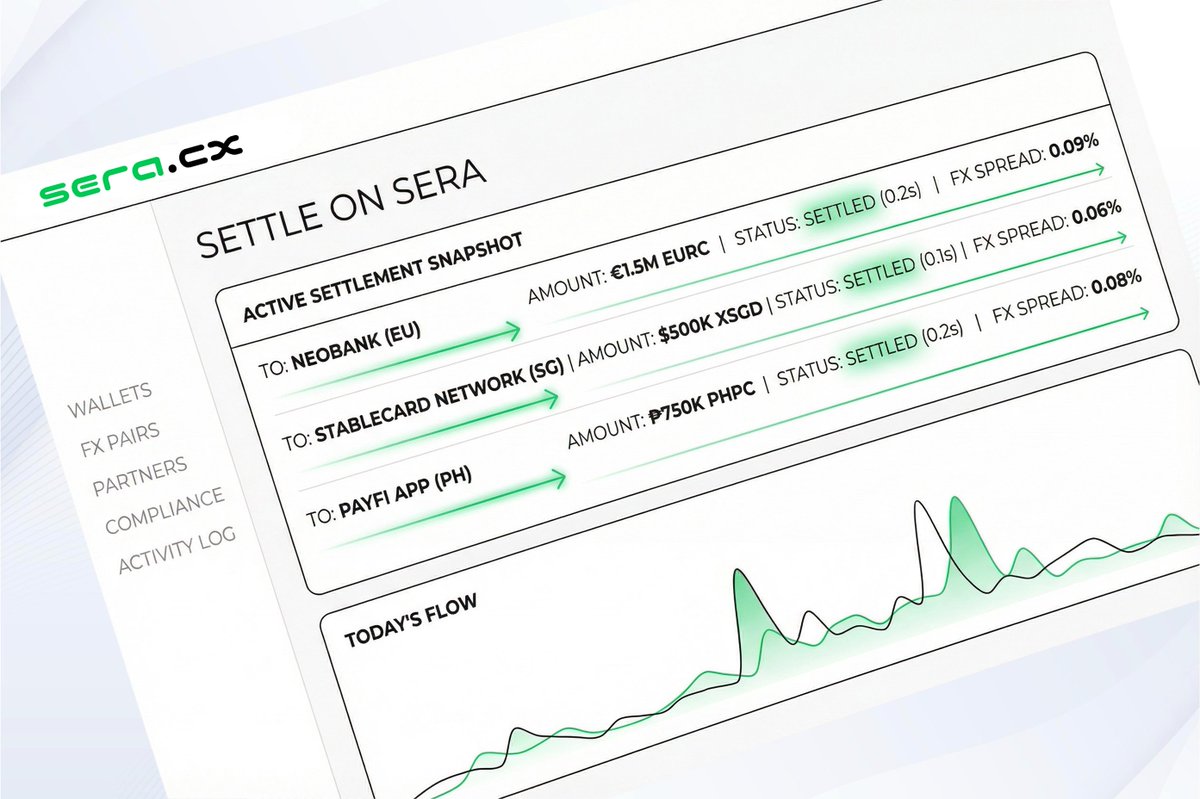Click the Settle on Sera heading
Screen dimensions: 1200x799
(342, 208)
